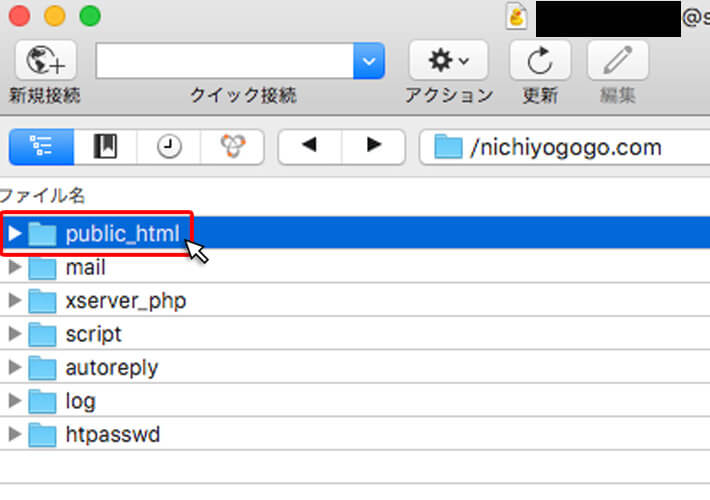Select the htpasswd folder row
Image resolution: width=710 pixels, height=500 pixels.
click(x=355, y=434)
